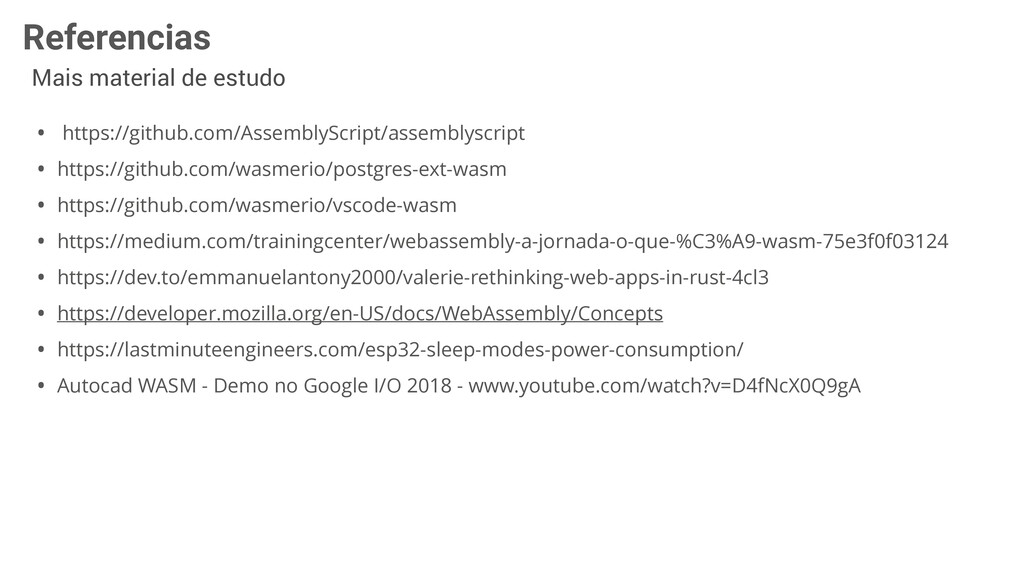The height and width of the screenshot is (576, 1024).
Task: Select the bullet before the medium.com link
Action: tap(41, 241)
